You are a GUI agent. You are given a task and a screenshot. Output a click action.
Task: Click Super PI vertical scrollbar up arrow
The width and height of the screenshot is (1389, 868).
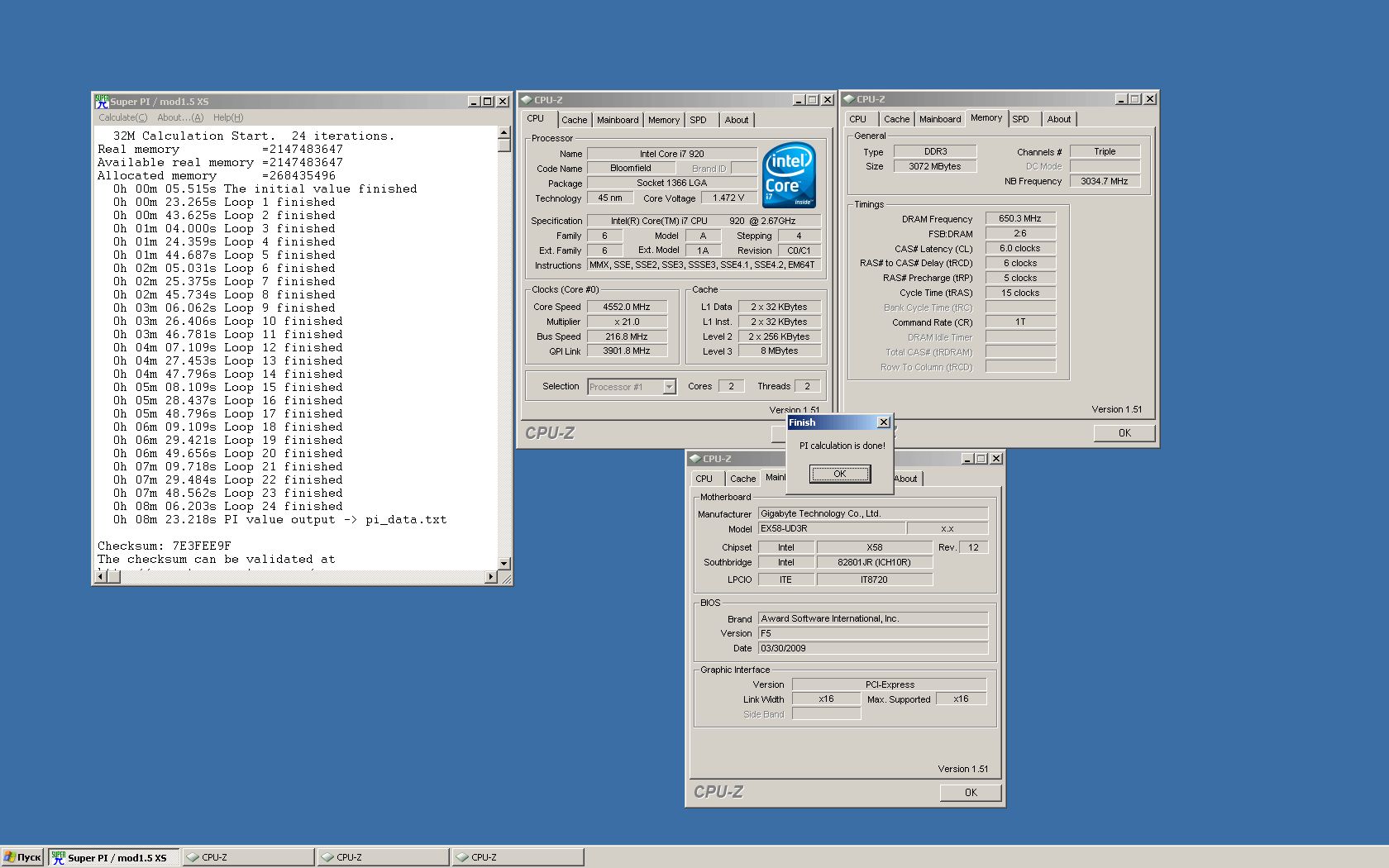[504, 133]
